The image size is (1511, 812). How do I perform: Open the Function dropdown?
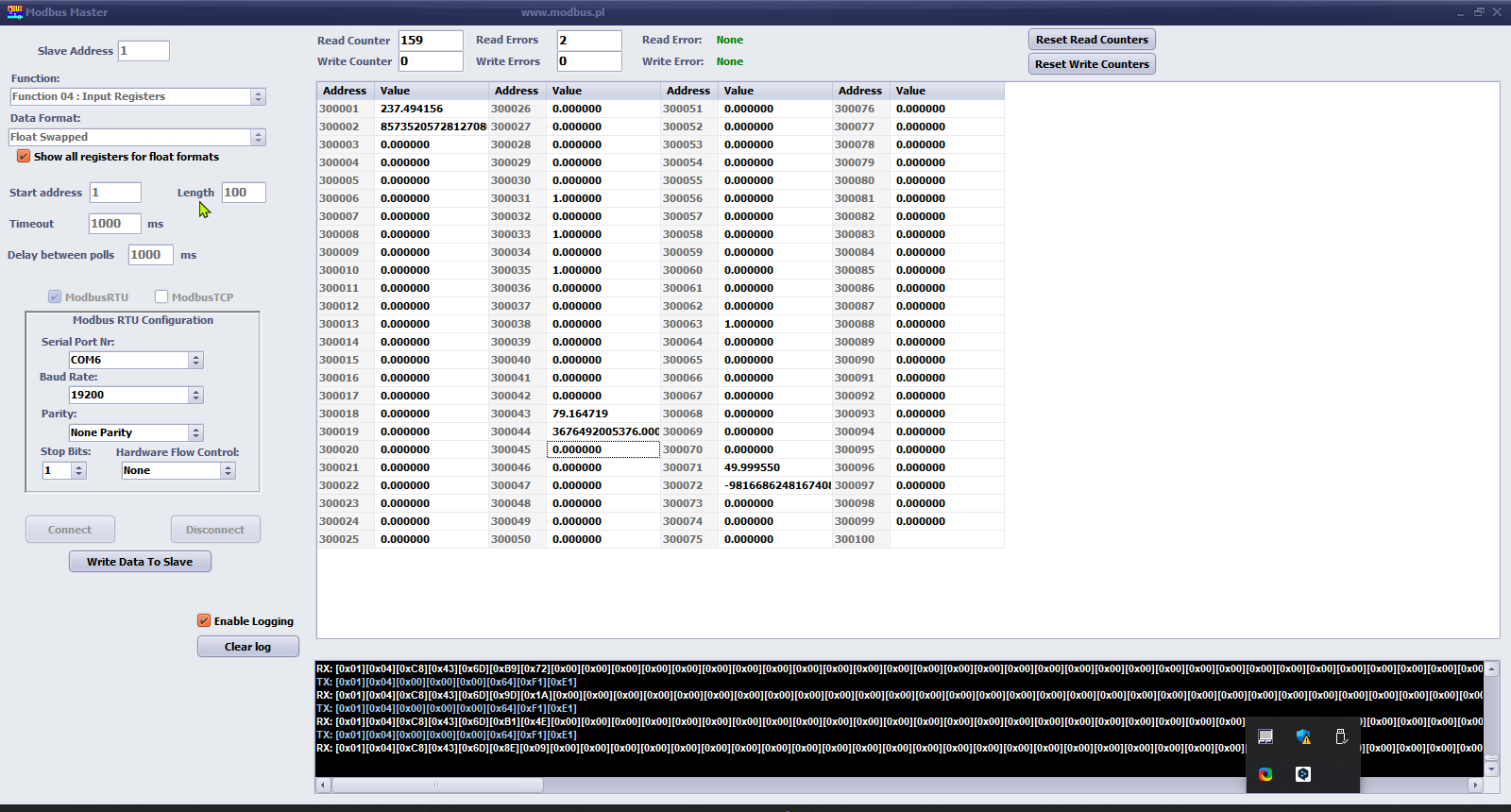[138, 96]
